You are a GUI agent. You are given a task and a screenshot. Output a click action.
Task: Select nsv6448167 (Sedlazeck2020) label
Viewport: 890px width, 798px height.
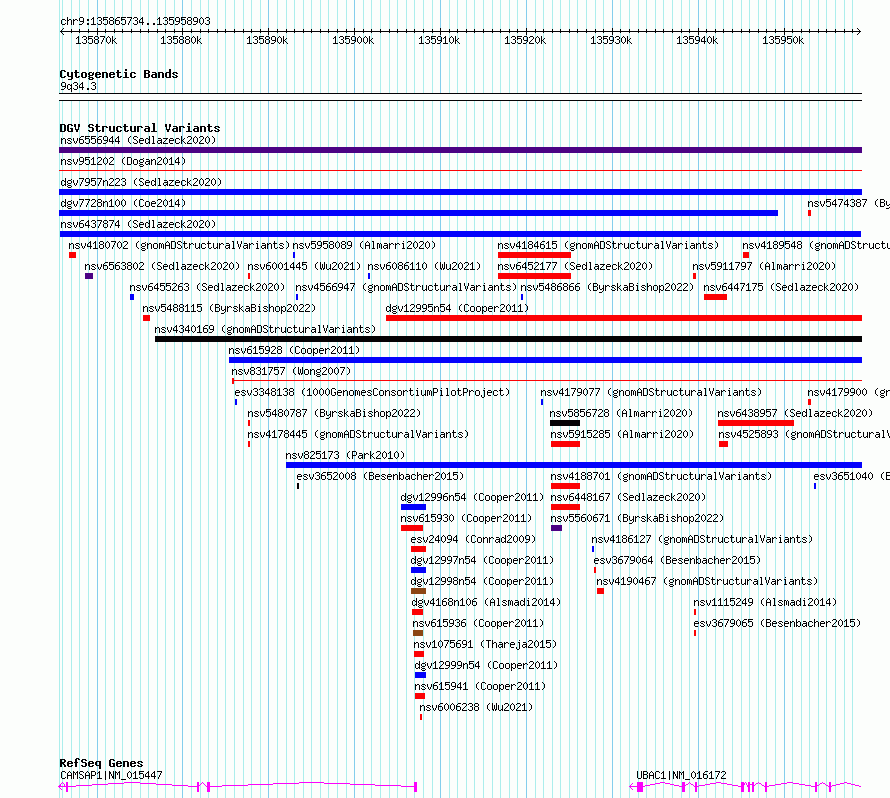tap(628, 497)
